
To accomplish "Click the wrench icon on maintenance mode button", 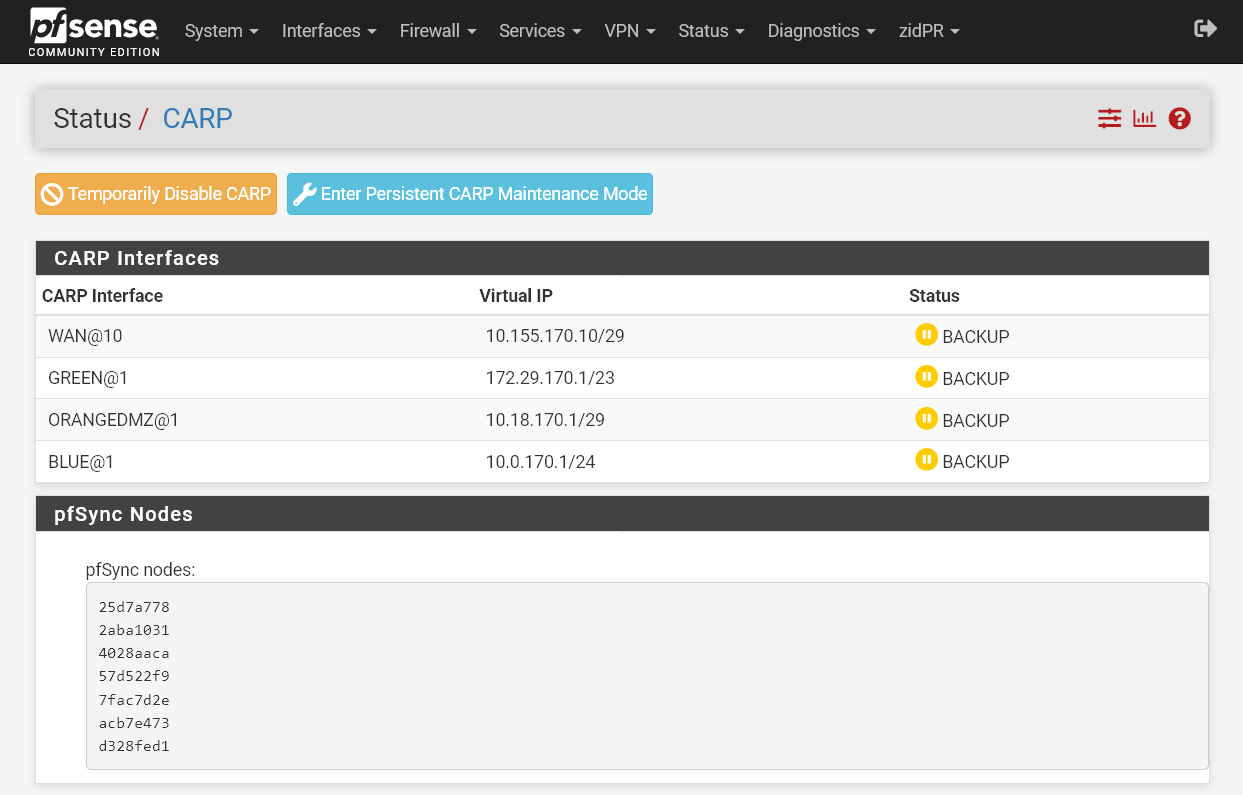I will pyautogui.click(x=304, y=194).
